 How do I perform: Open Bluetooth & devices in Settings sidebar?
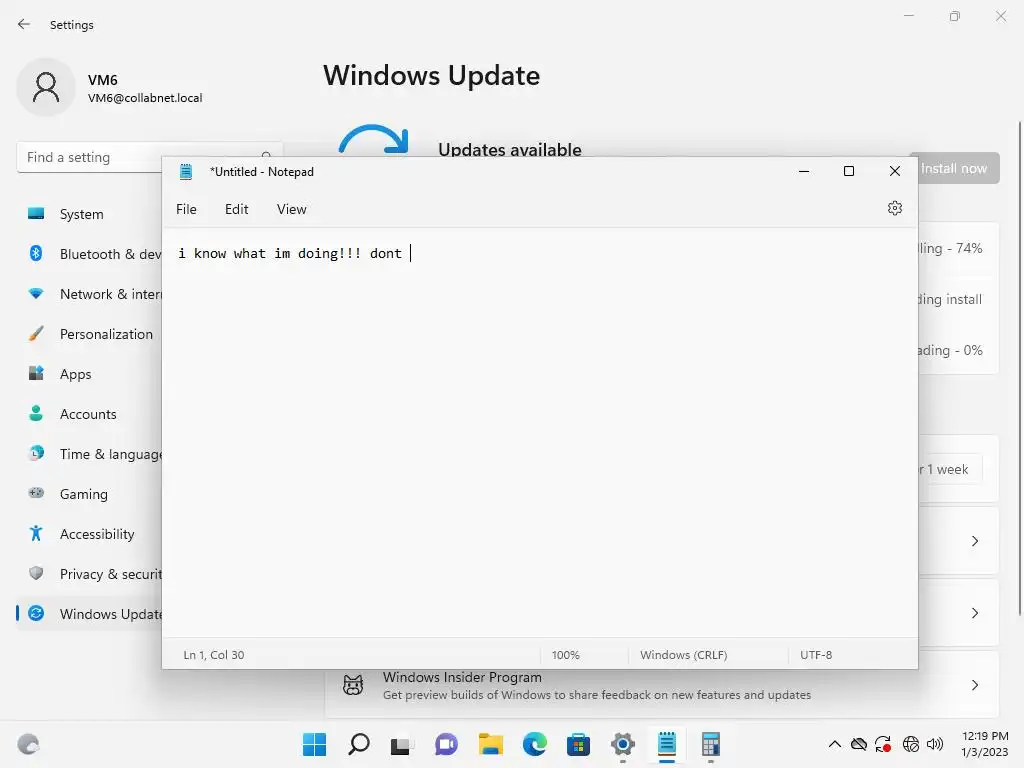tap(90, 254)
